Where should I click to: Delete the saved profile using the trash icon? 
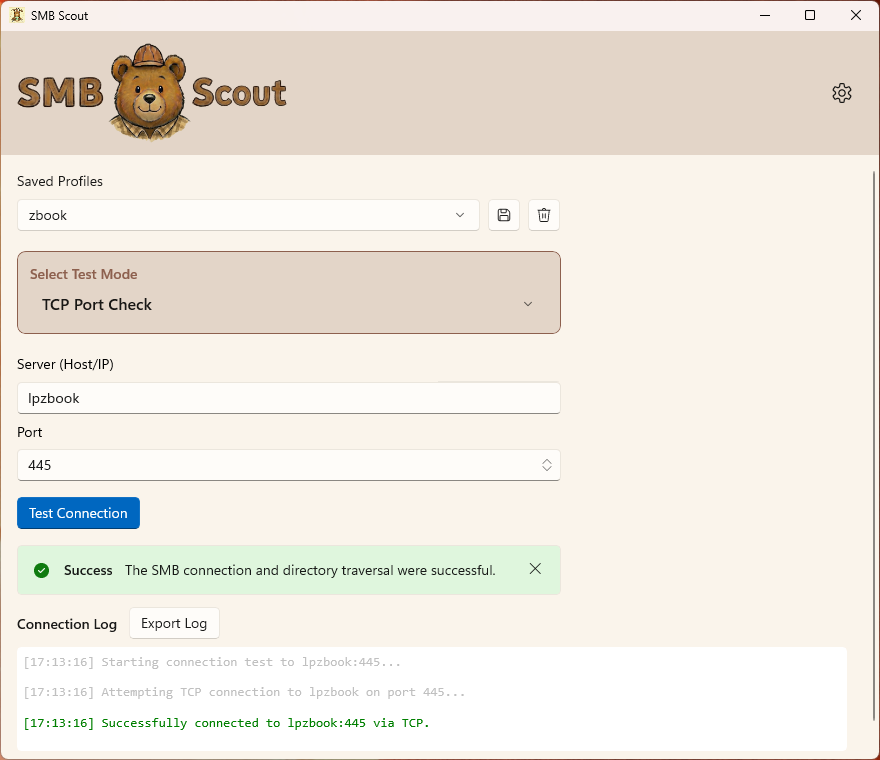(544, 215)
